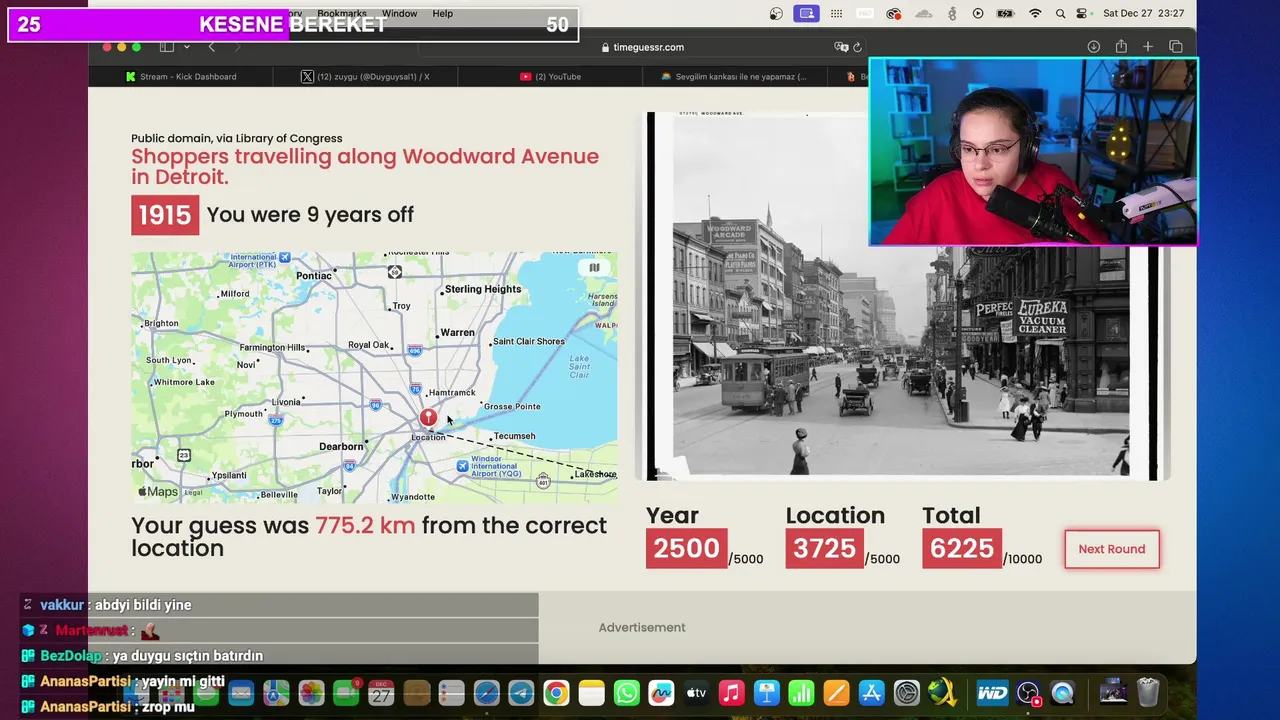Open Trash in the dock
The width and height of the screenshot is (1280, 720).
click(x=1148, y=692)
